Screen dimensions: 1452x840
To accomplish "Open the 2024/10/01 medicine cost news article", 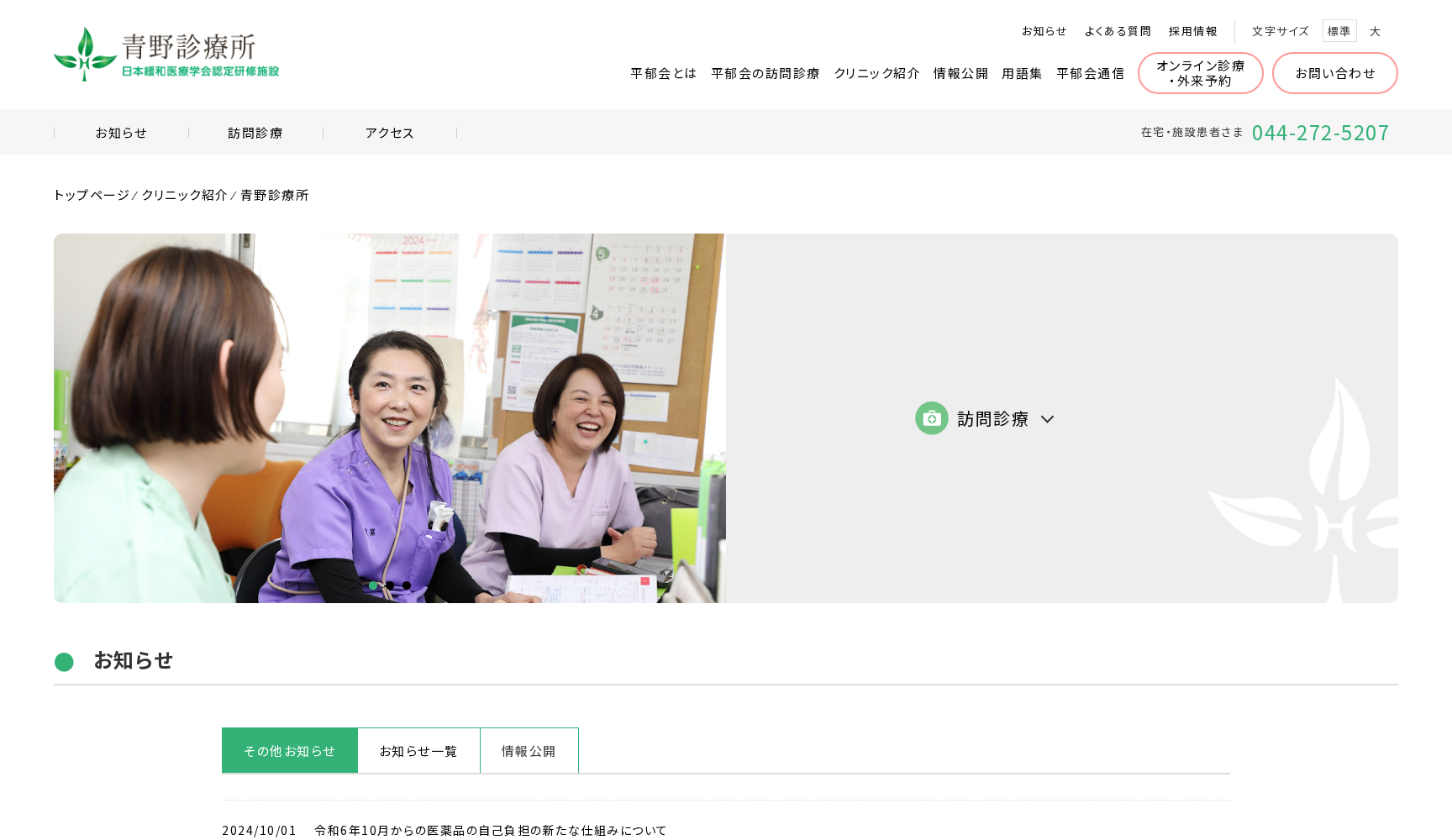I will pos(489,830).
